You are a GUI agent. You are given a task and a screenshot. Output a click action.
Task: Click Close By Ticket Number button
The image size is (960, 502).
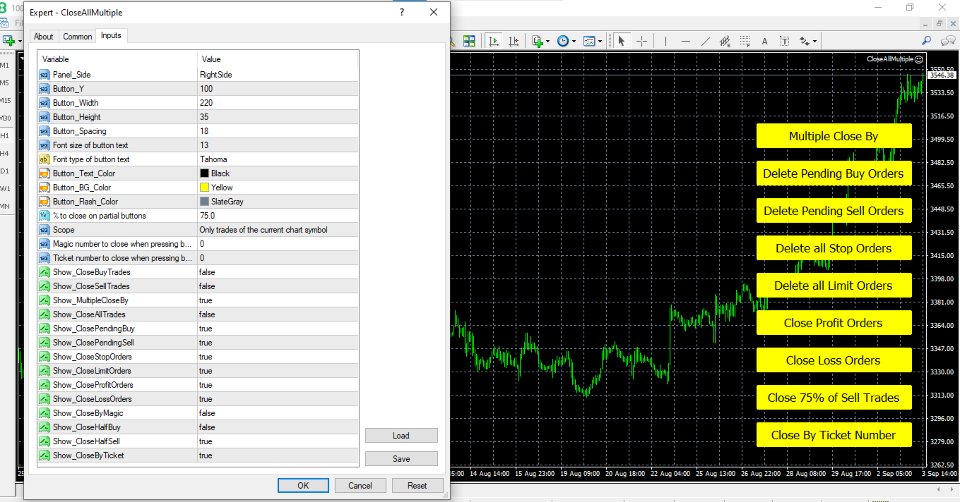[x=833, y=435]
